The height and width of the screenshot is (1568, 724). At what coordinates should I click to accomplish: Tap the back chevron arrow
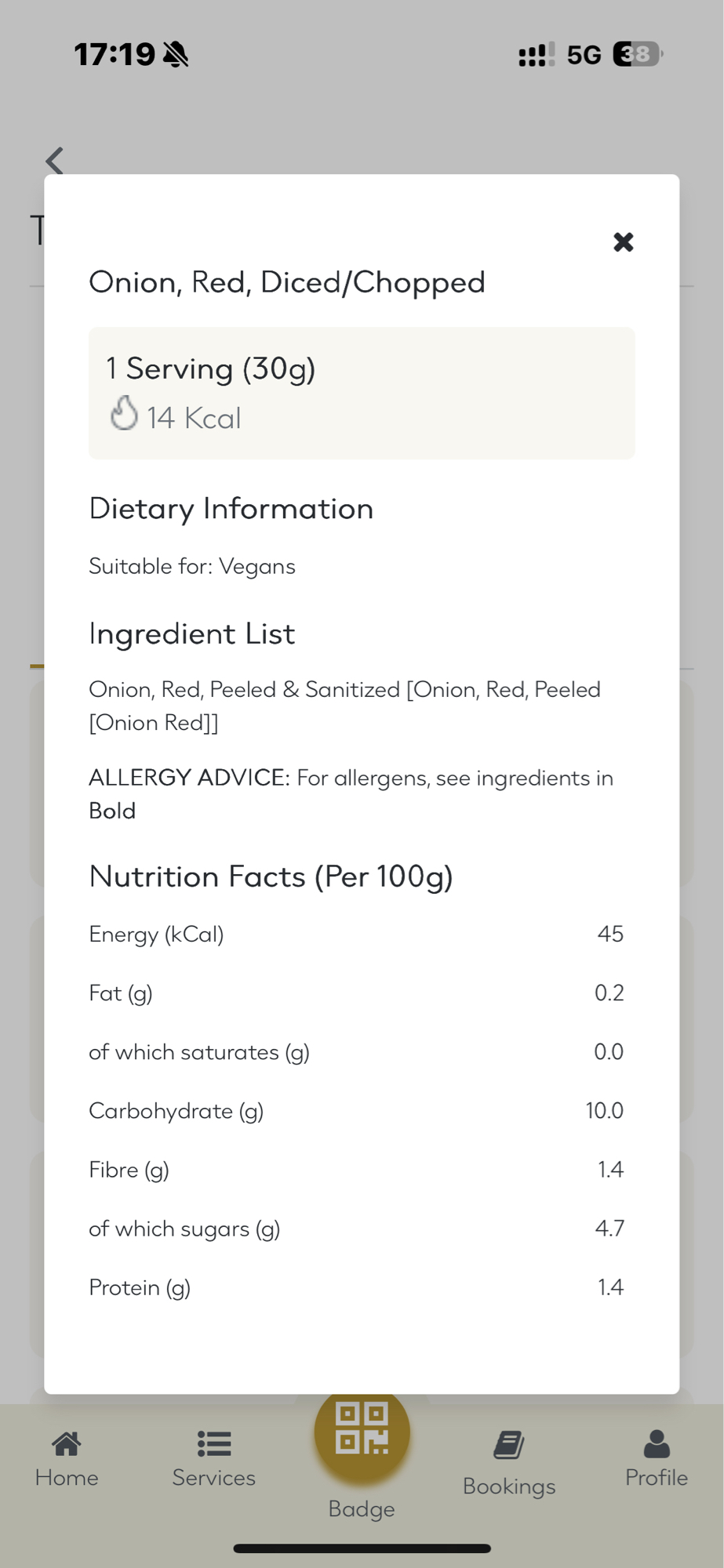[54, 161]
